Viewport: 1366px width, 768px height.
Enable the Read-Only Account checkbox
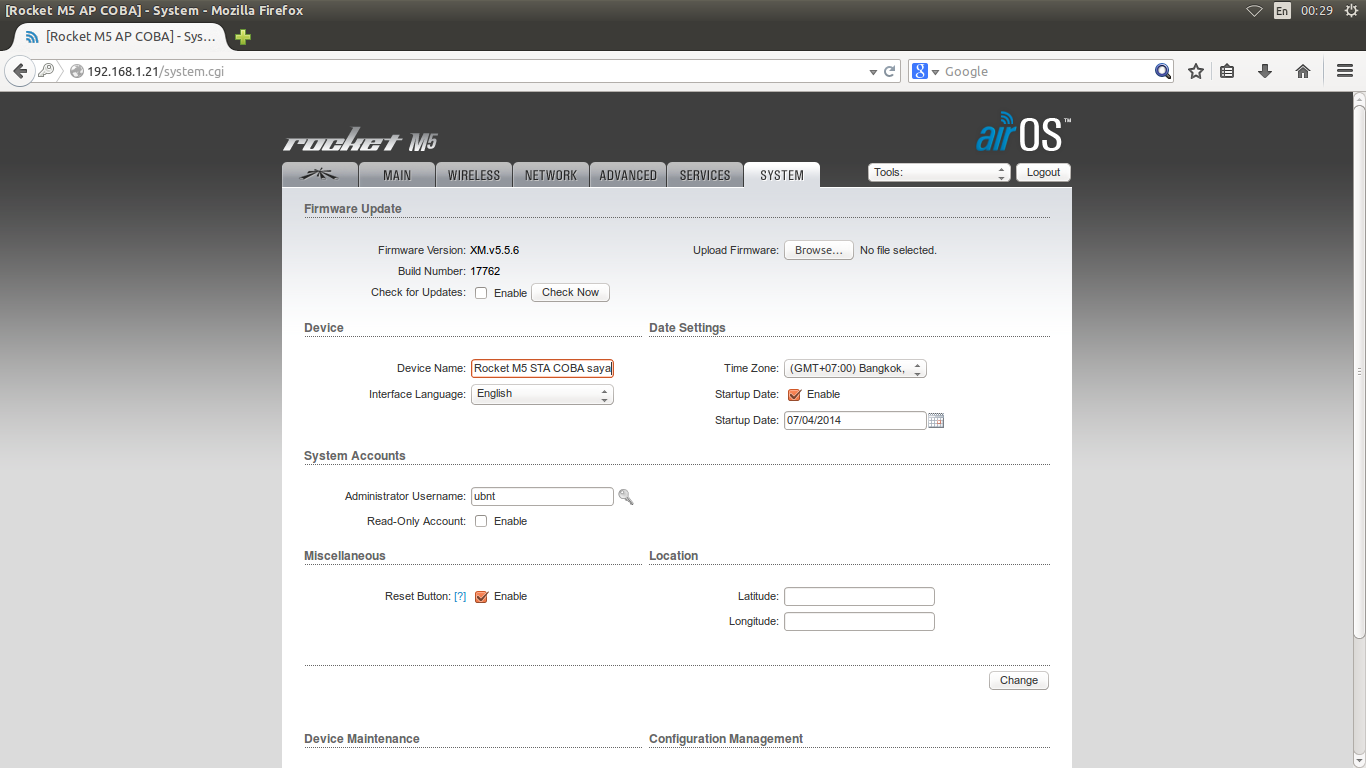pos(481,521)
